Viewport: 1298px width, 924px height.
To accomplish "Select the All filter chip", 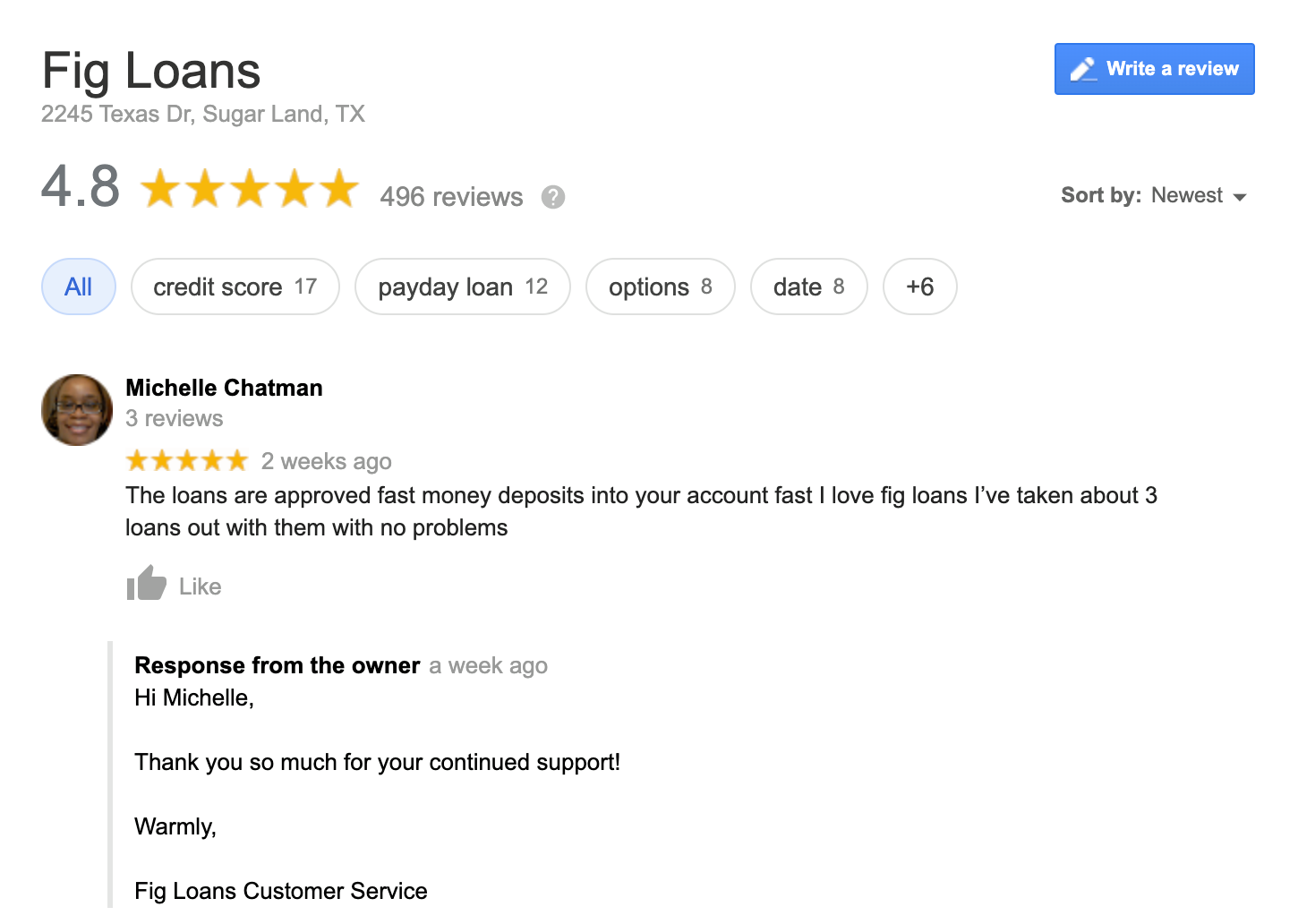I will coord(79,287).
